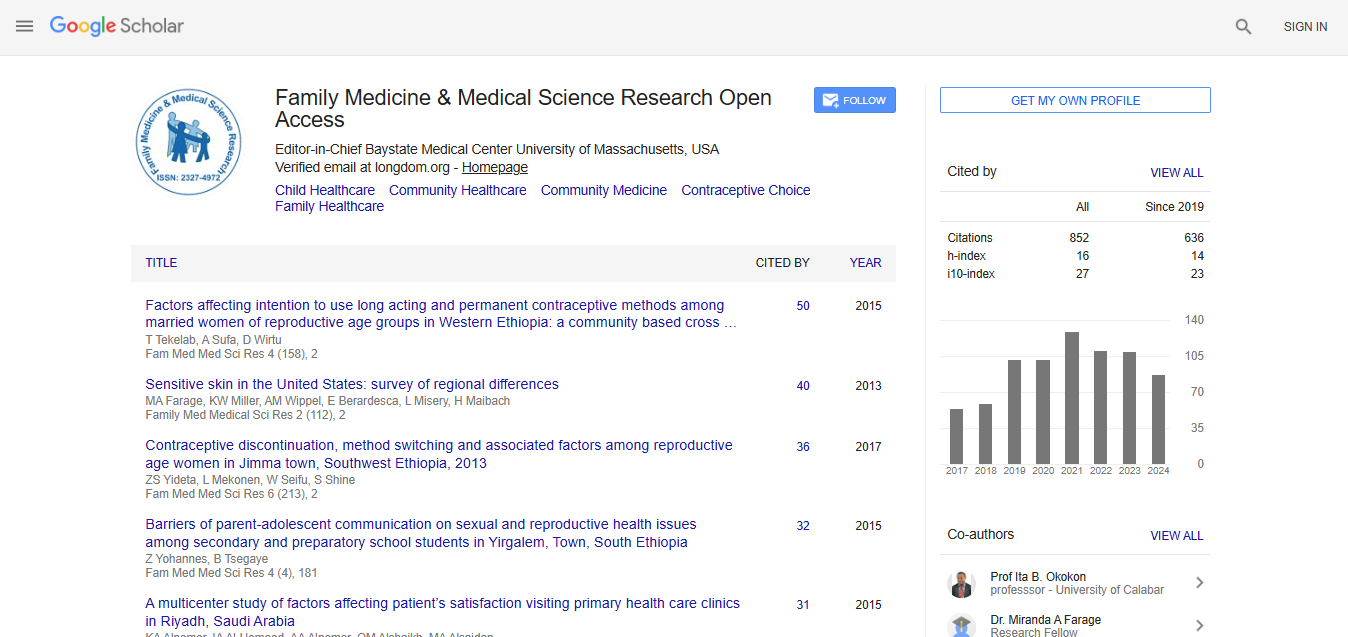Screen dimensions: 1348x637
Task: Expand Dr. Miranda A Farage chevron
Action: [1199, 626]
